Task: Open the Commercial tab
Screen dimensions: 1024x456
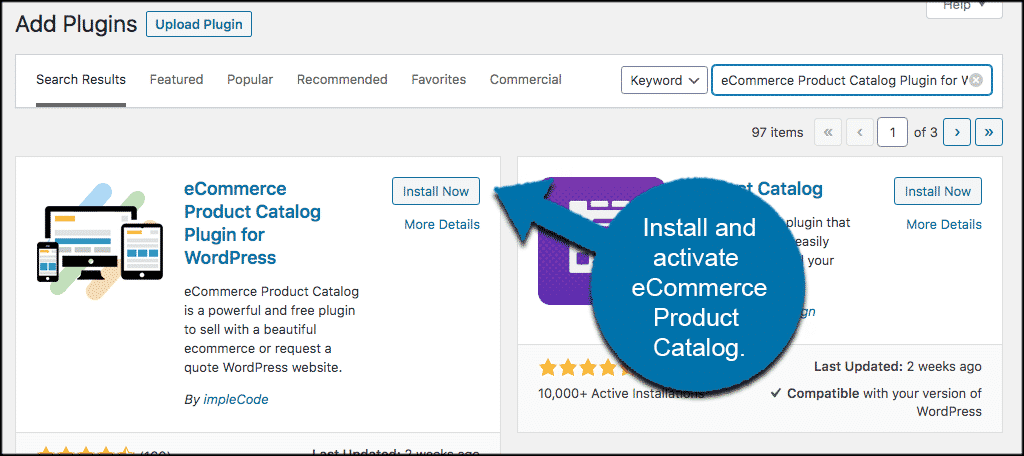Action: (526, 80)
